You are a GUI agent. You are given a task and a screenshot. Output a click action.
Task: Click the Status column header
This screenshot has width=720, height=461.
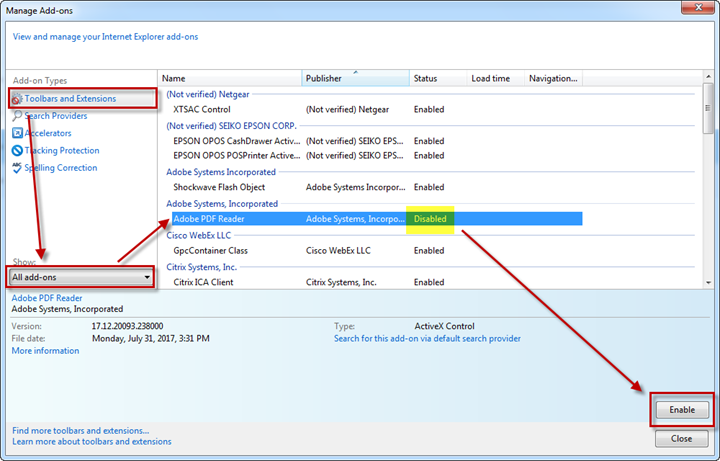436,78
